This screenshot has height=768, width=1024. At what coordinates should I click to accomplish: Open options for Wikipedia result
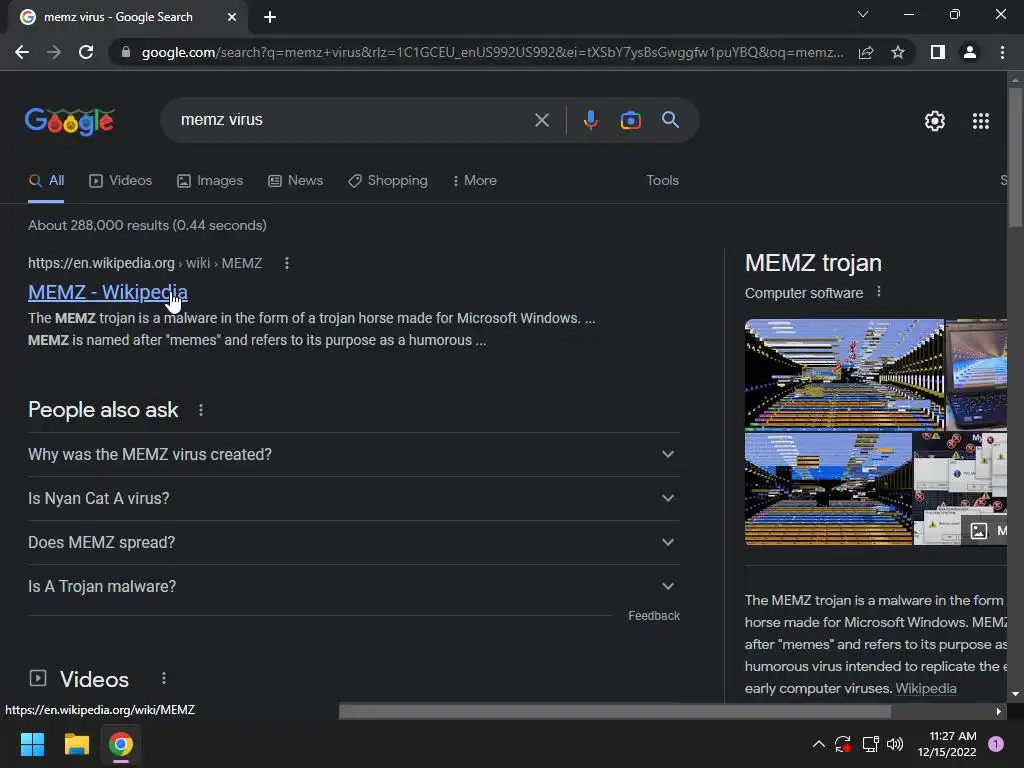point(287,263)
